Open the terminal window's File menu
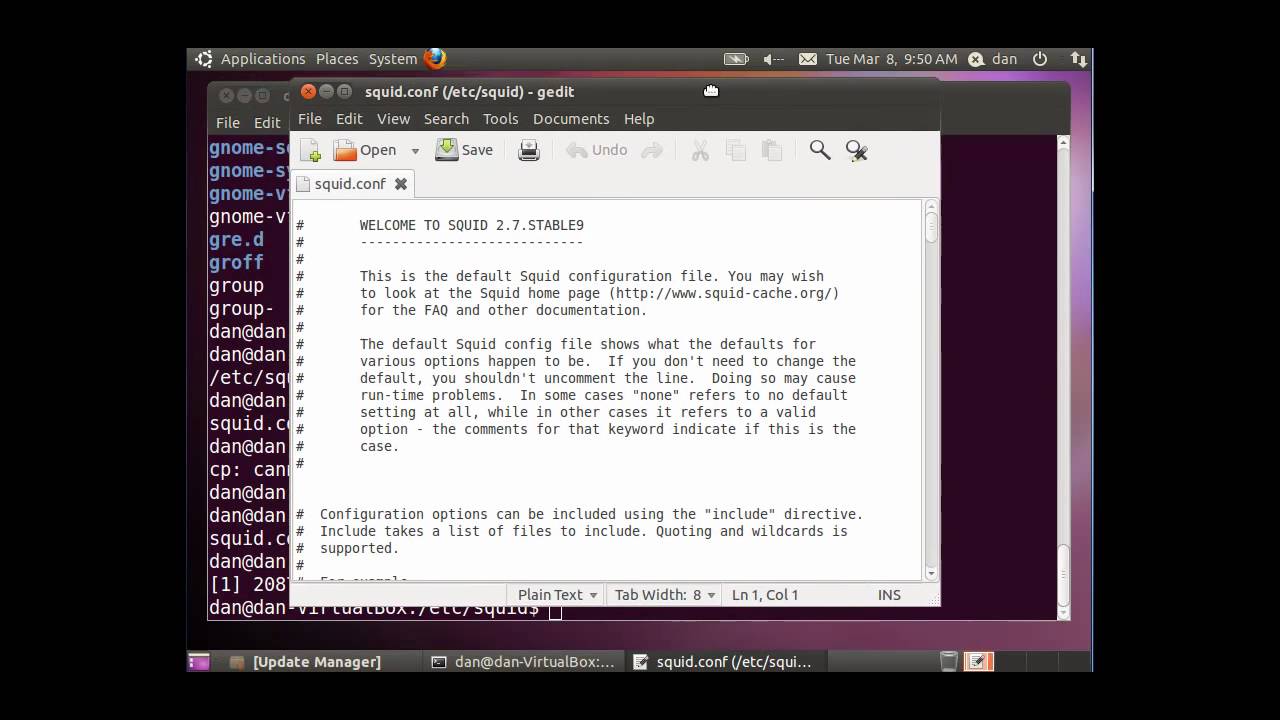 pyautogui.click(x=228, y=122)
